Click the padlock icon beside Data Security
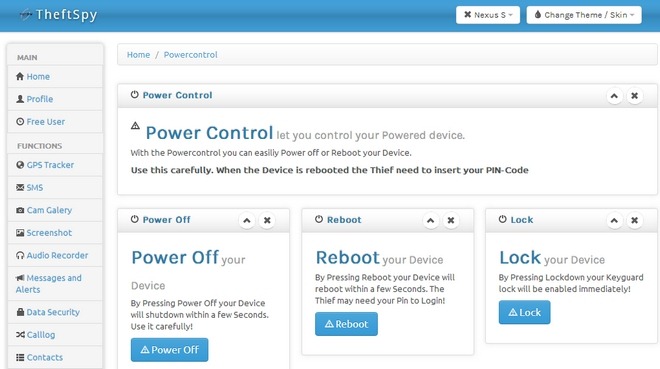Viewport: 660px width, 369px height. pyautogui.click(x=20, y=312)
